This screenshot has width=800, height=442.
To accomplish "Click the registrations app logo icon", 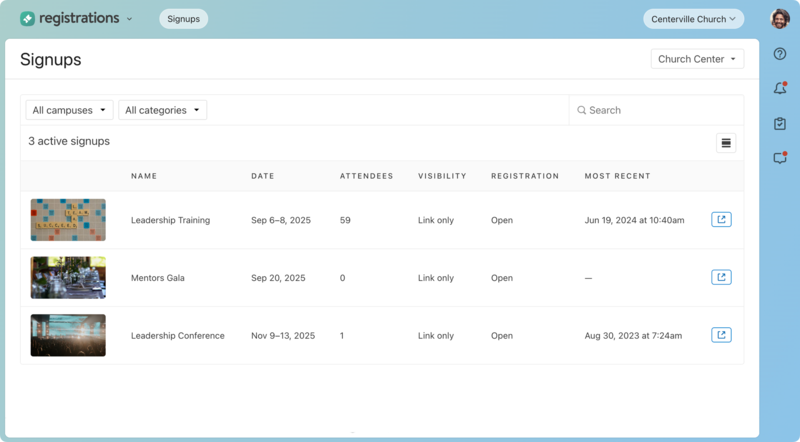I will [27, 19].
